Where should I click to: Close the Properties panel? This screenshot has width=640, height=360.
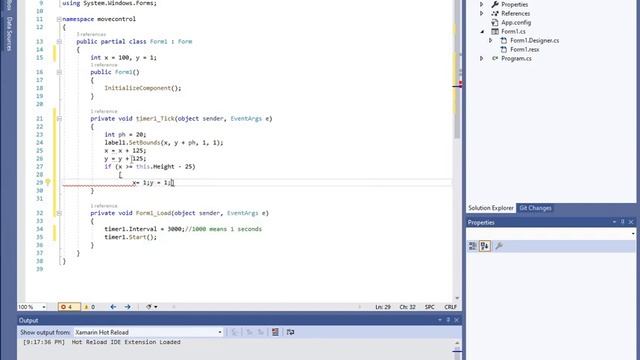point(631,222)
